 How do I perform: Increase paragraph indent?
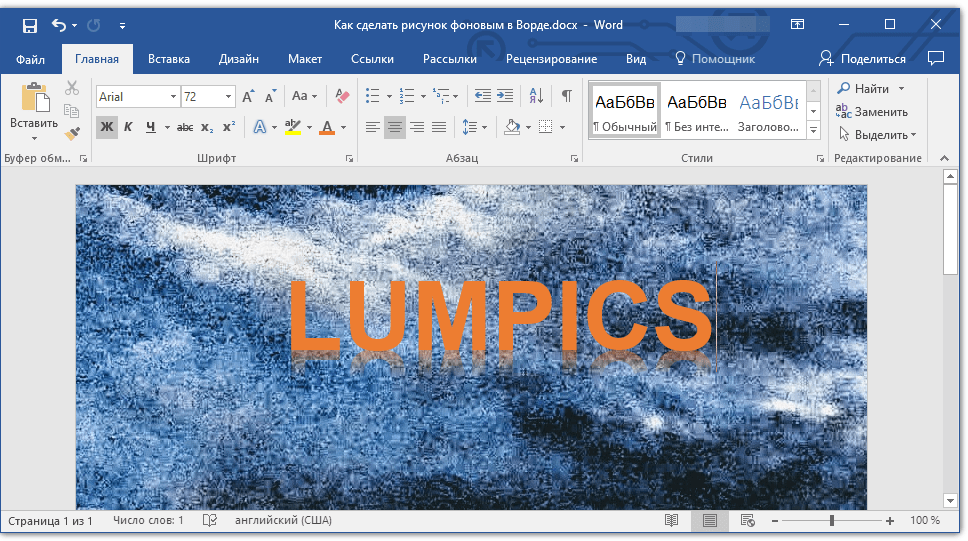coord(505,96)
